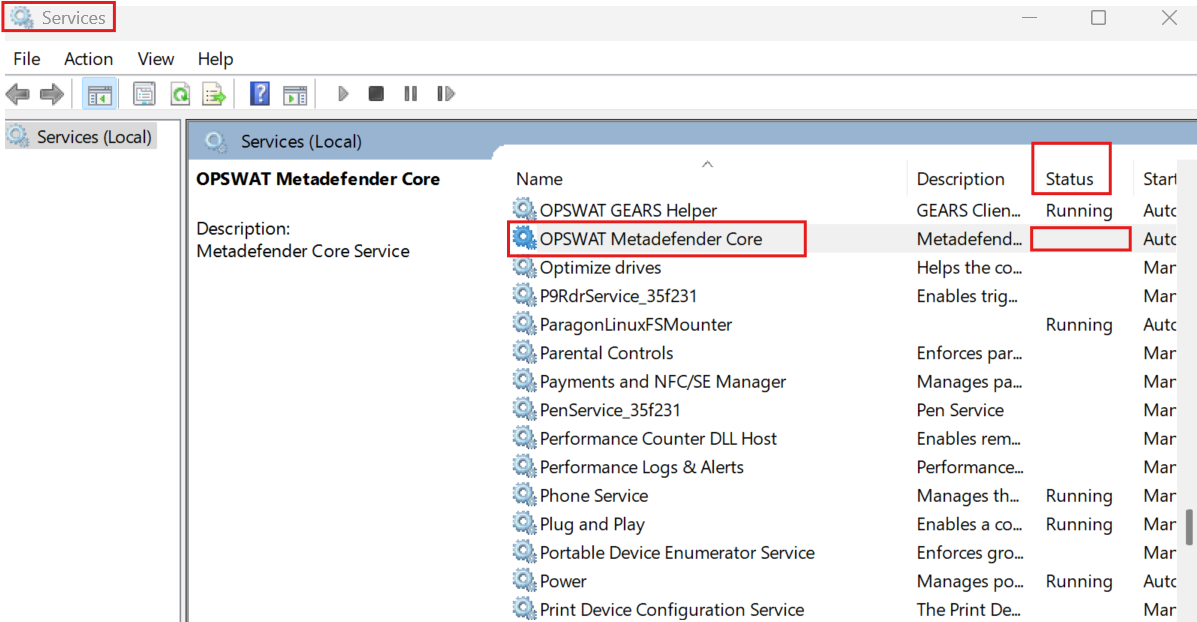Click the Restart Service icon

(446, 94)
